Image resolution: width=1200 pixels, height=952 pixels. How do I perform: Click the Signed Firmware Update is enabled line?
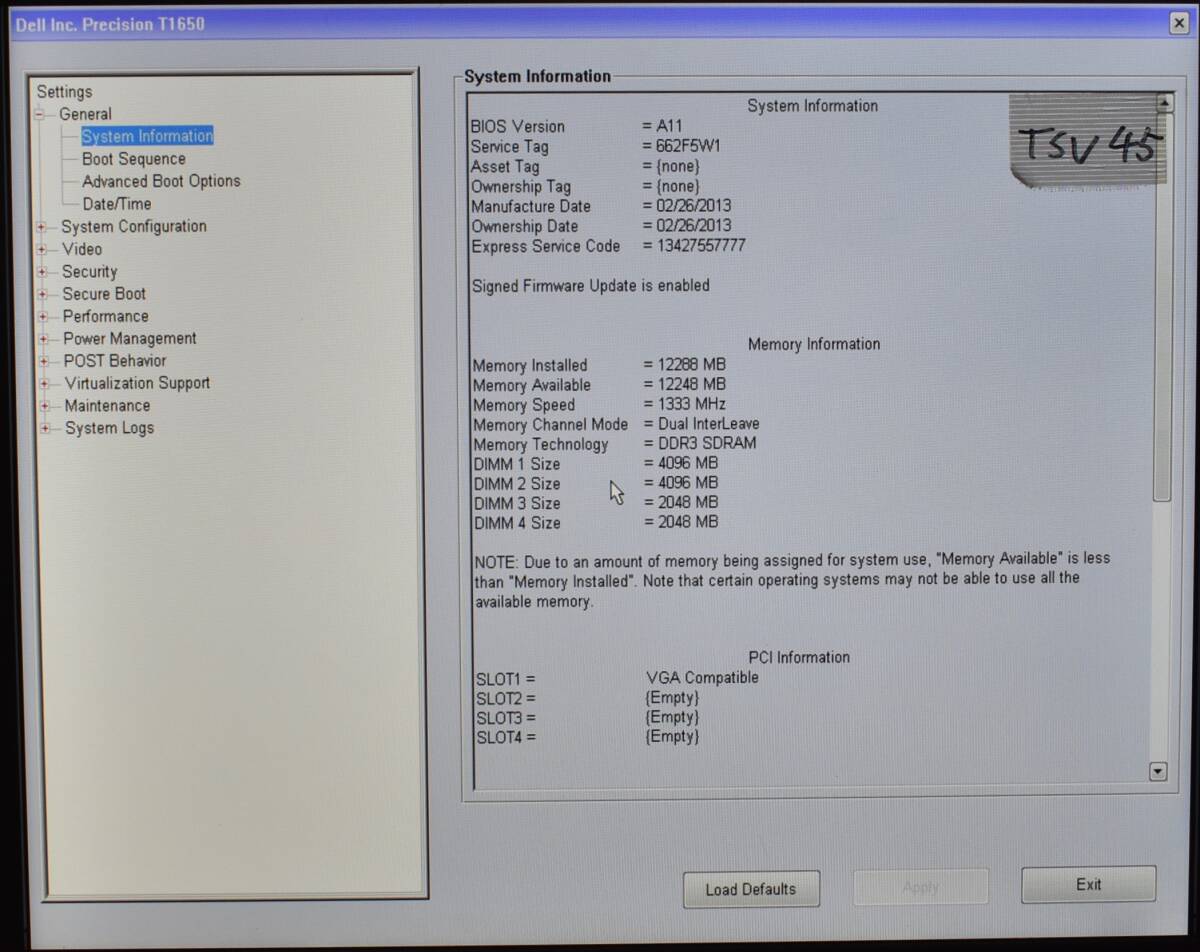[x=591, y=286]
